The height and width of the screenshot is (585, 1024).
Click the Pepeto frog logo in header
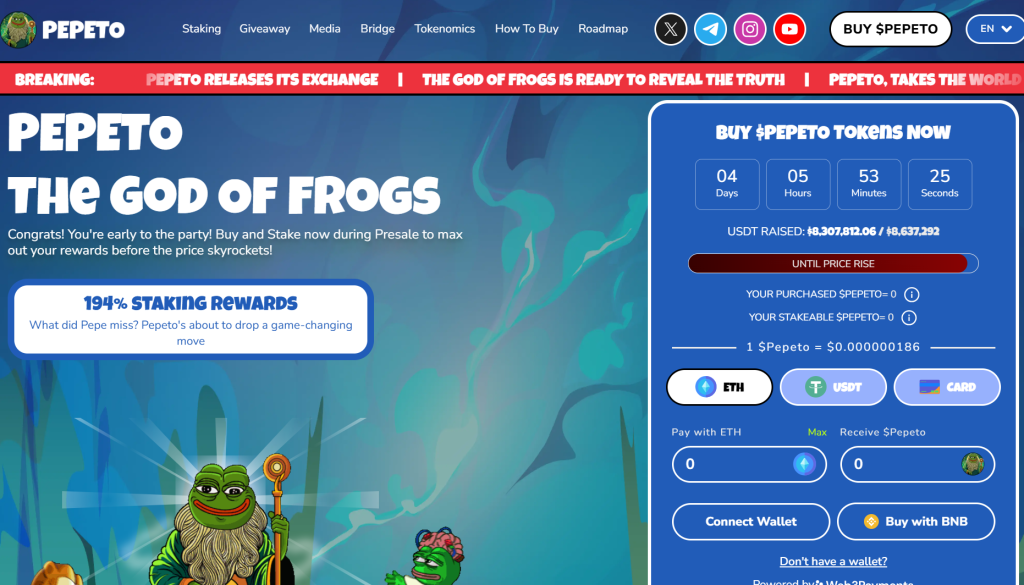pos(18,29)
